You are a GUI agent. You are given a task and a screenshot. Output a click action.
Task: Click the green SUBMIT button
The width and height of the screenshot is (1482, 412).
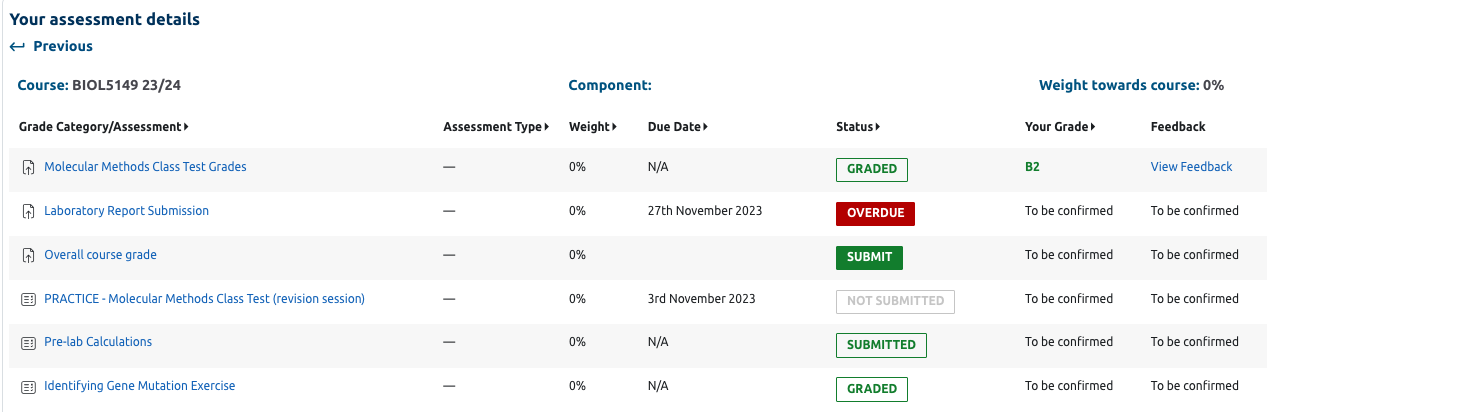click(869, 257)
